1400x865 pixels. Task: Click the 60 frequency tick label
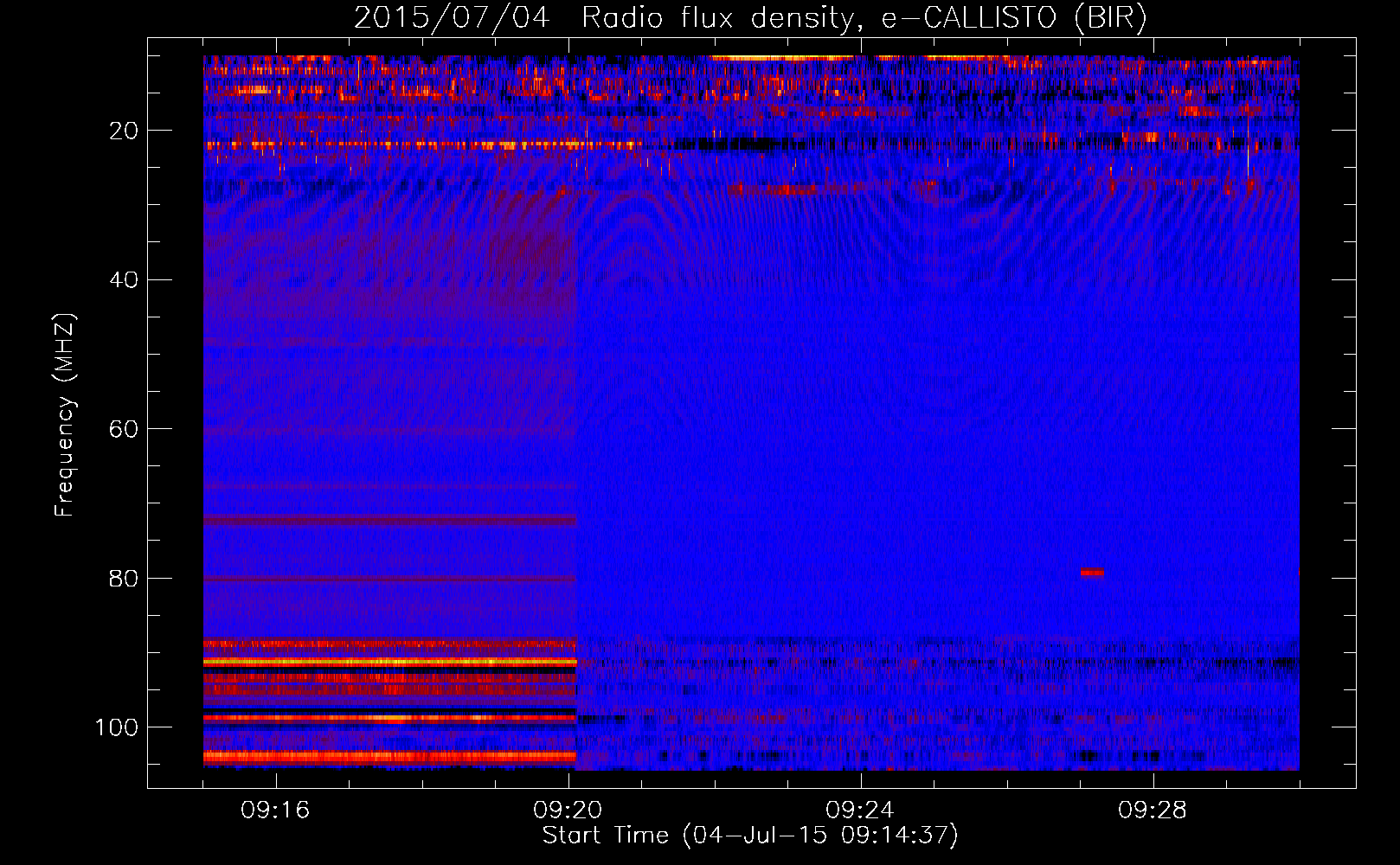pyautogui.click(x=125, y=430)
